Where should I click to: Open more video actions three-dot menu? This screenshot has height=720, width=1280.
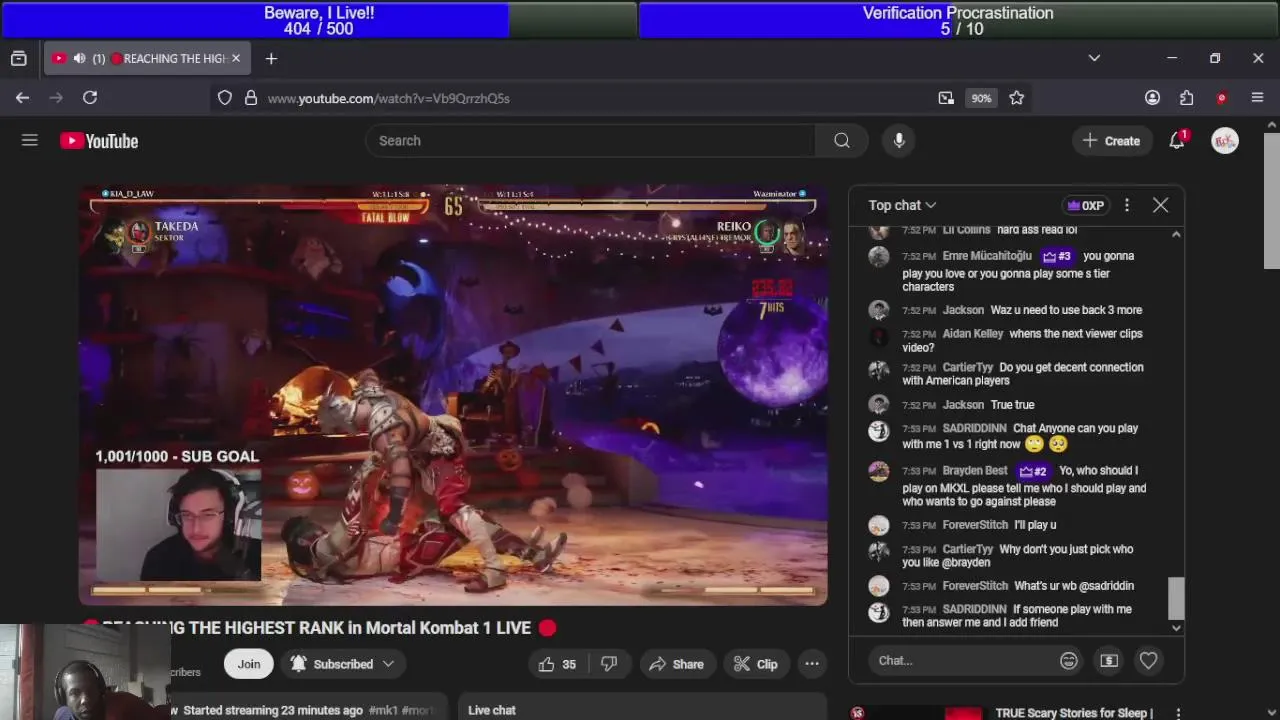tap(812, 664)
